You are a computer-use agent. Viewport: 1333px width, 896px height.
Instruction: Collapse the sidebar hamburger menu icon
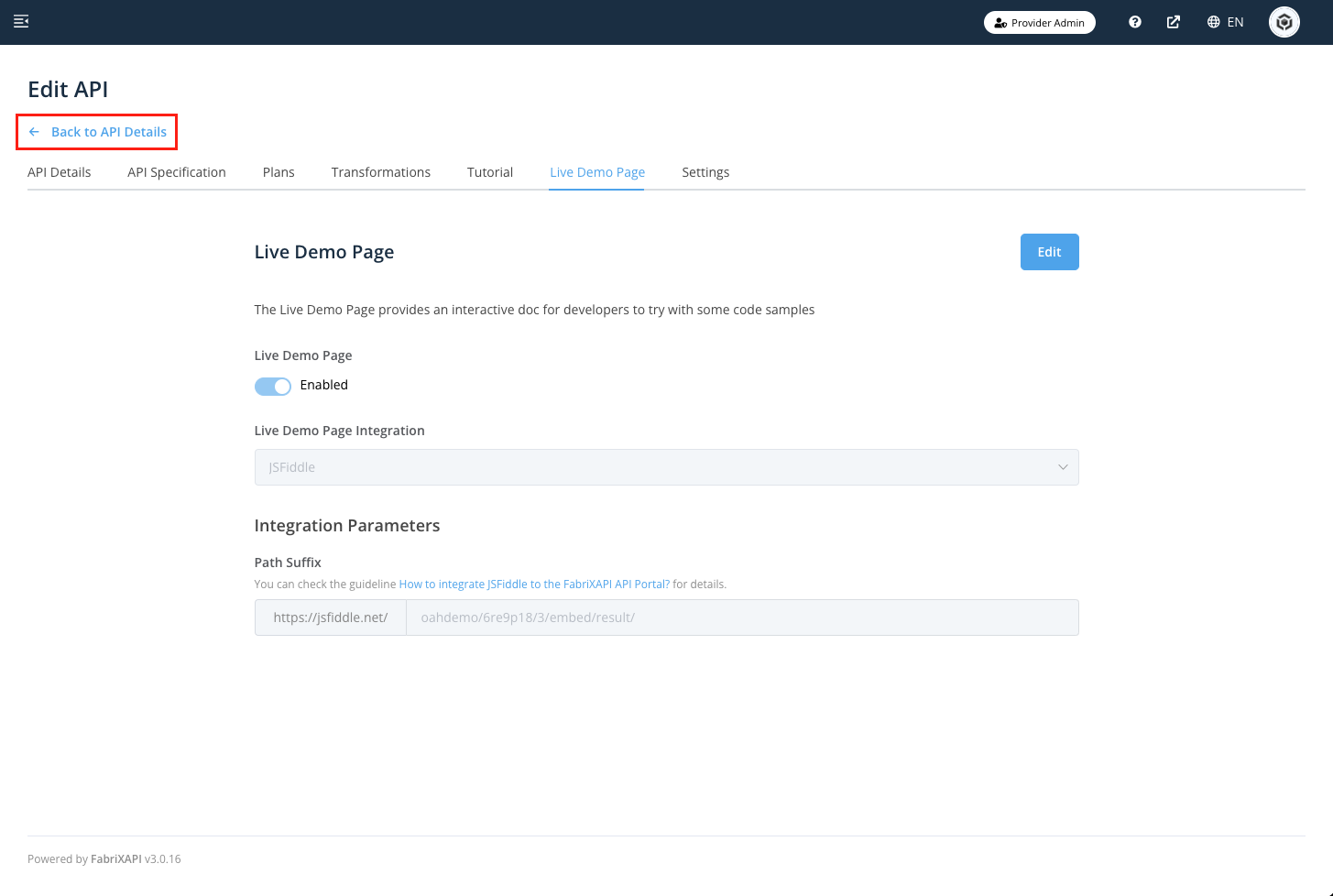point(21,22)
